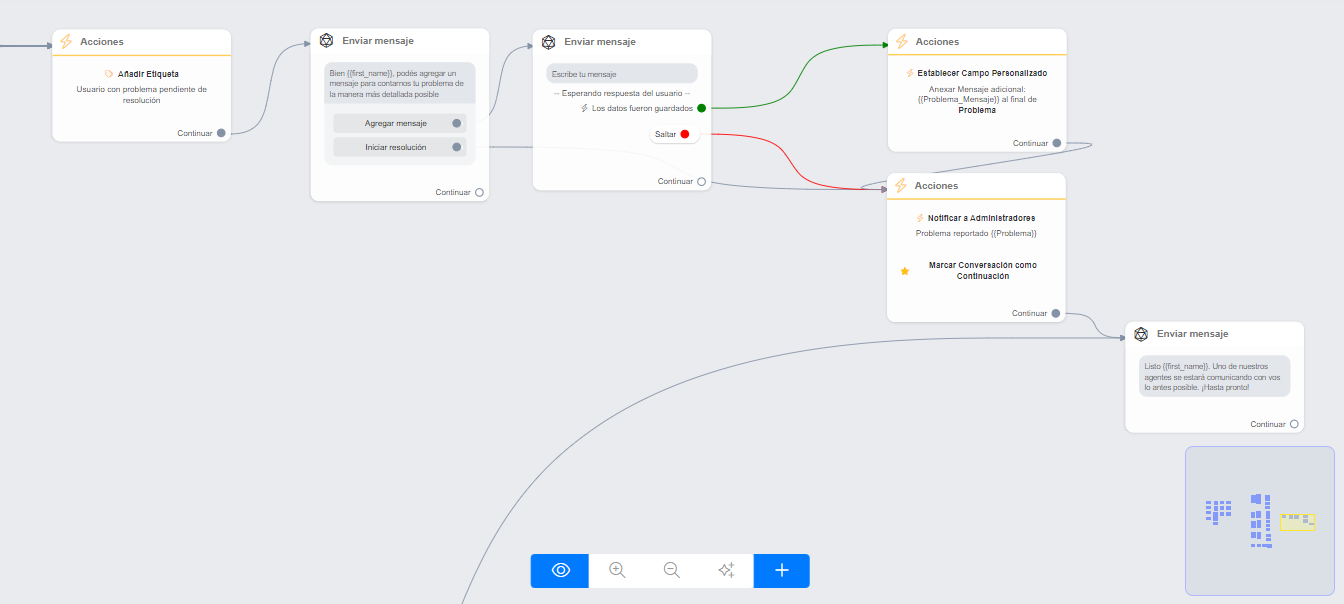The image size is (1344, 604).
Task: Click the tag icon beside Añadir Etiqueta
Action: (109, 74)
